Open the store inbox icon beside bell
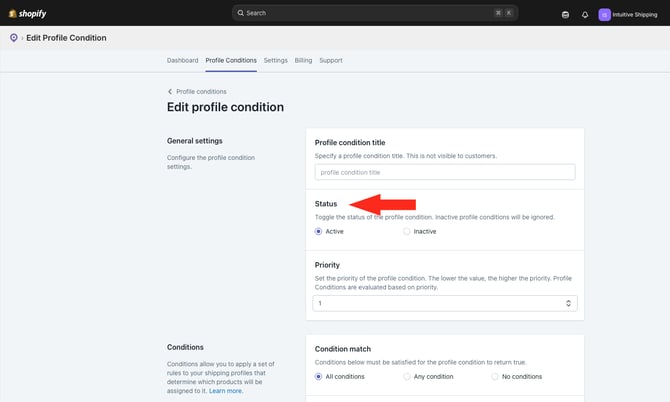Viewport: 670px width, 402px height. [x=565, y=15]
